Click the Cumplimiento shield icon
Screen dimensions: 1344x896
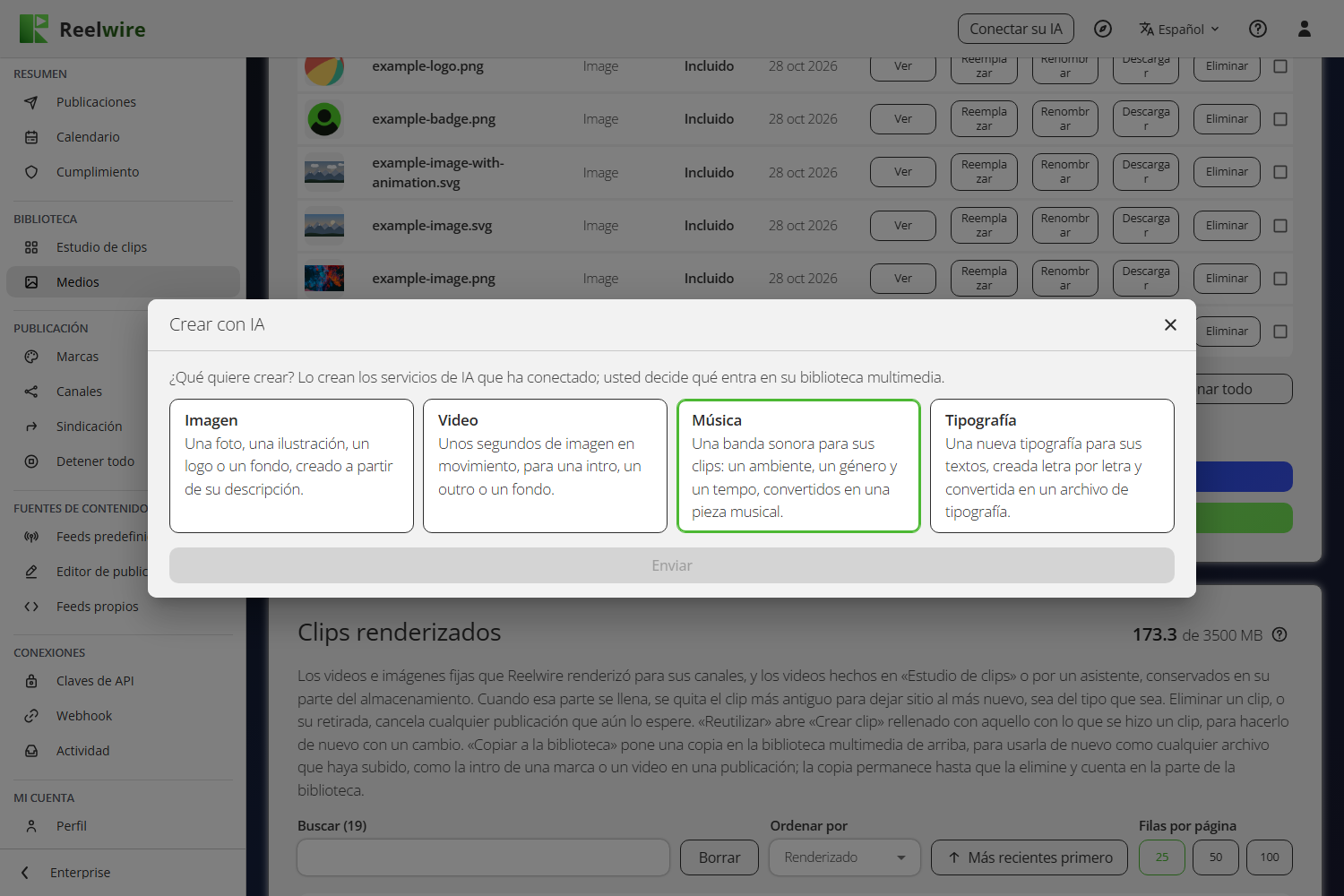coord(31,172)
